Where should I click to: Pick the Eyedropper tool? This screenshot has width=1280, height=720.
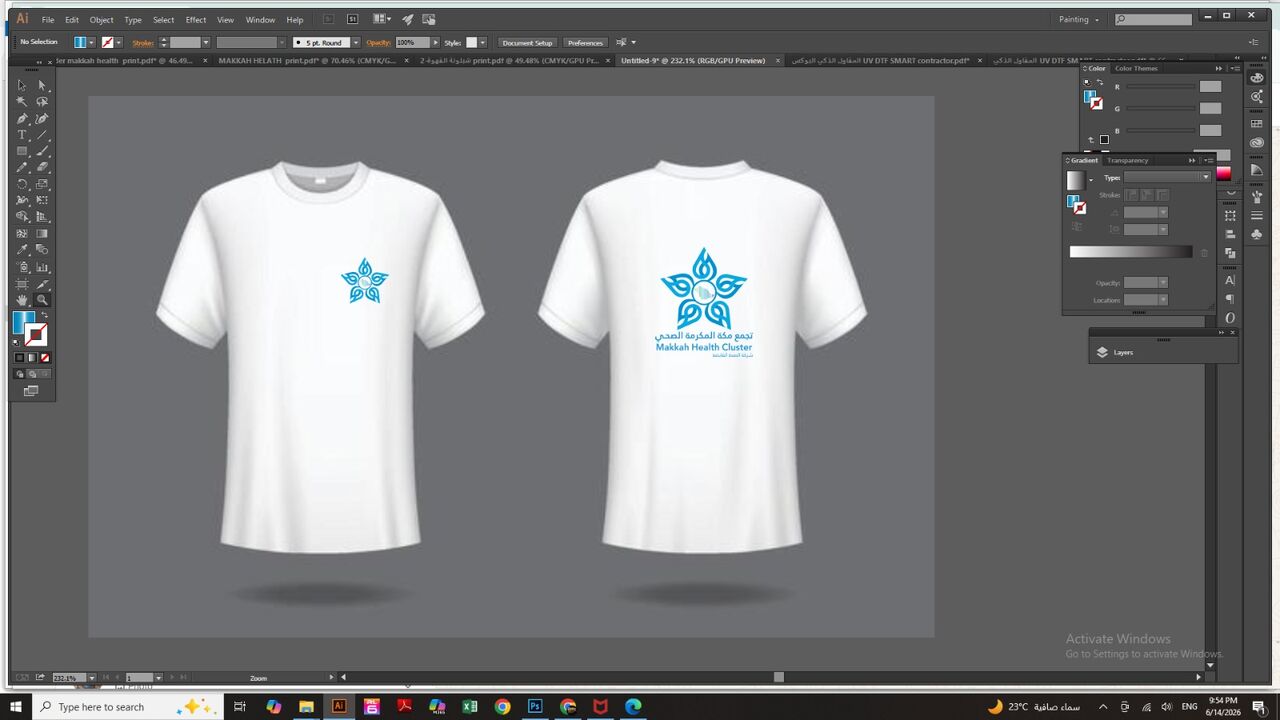pyautogui.click(x=22, y=250)
